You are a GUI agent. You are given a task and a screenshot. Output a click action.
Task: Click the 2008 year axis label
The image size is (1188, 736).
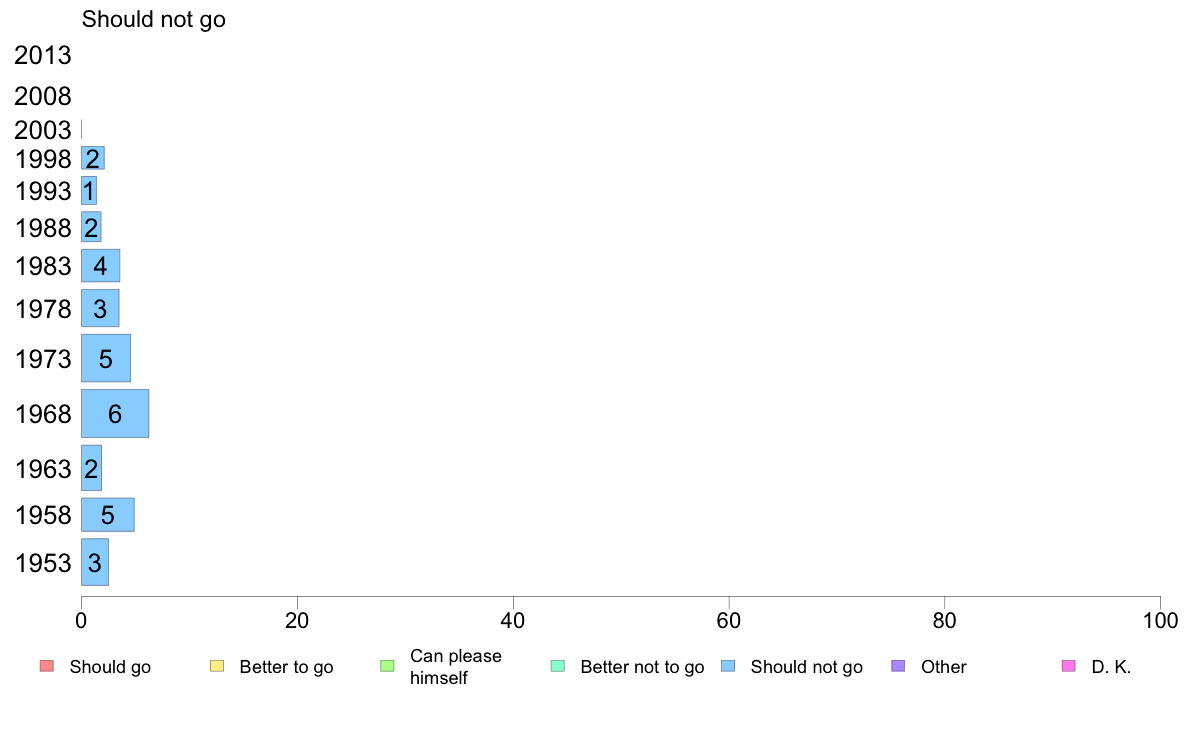pos(42,96)
